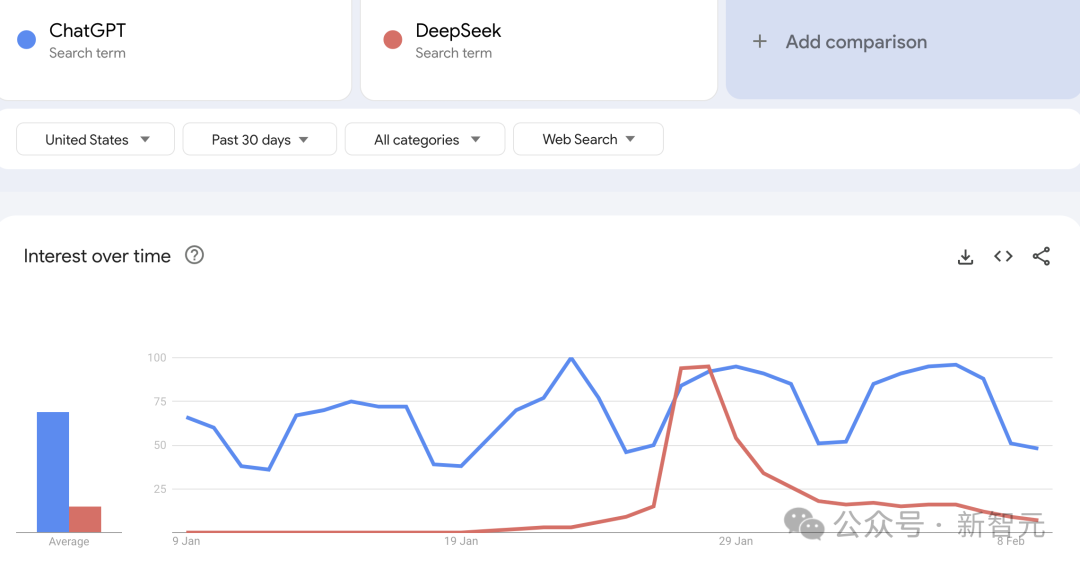This screenshot has height=568, width=1080.
Task: Click the plus icon beside Add comparison
Action: (x=759, y=41)
